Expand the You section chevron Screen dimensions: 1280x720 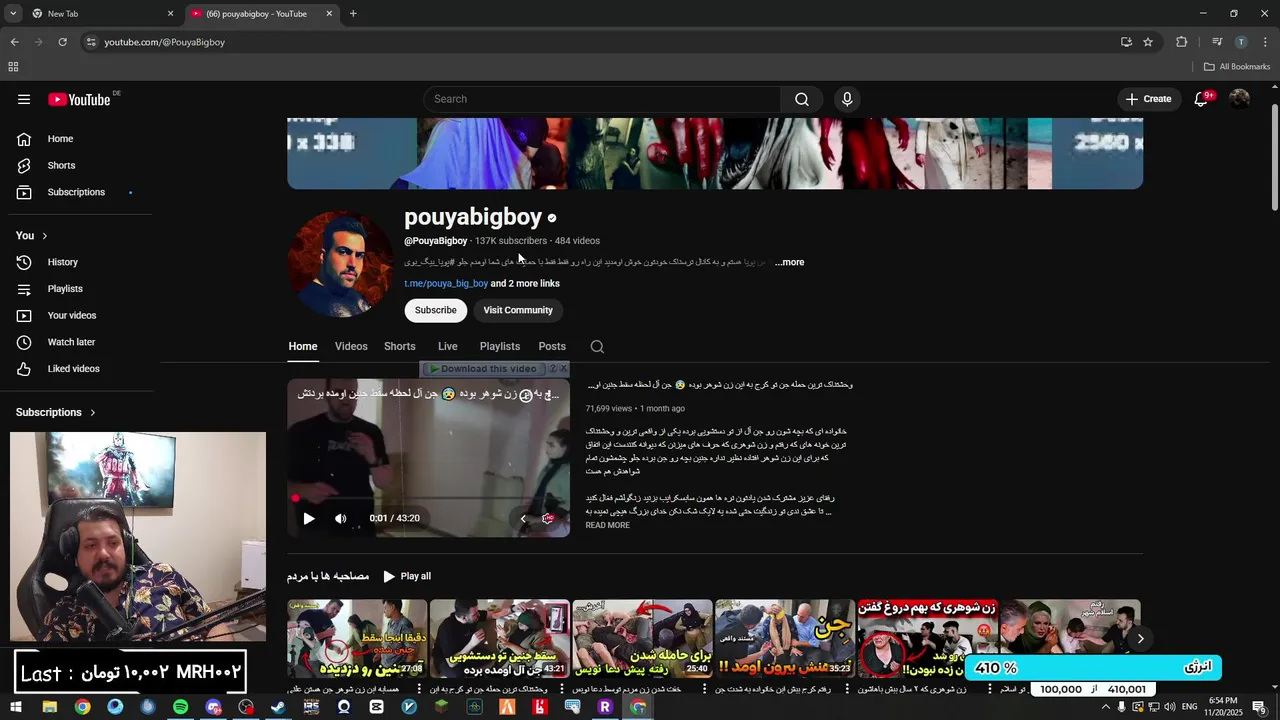[x=45, y=236]
